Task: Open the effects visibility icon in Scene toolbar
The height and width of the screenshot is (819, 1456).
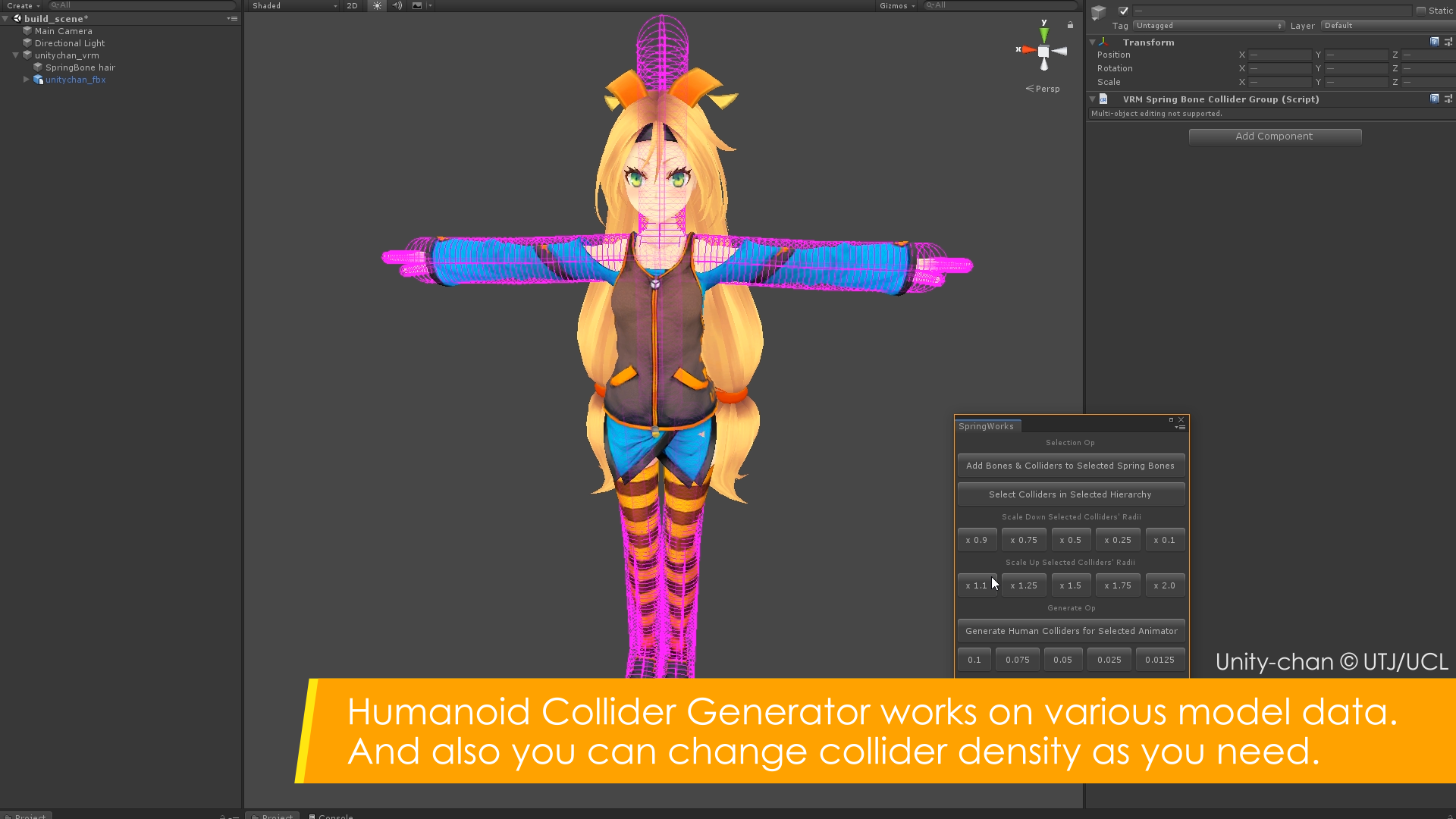Action: (416, 5)
